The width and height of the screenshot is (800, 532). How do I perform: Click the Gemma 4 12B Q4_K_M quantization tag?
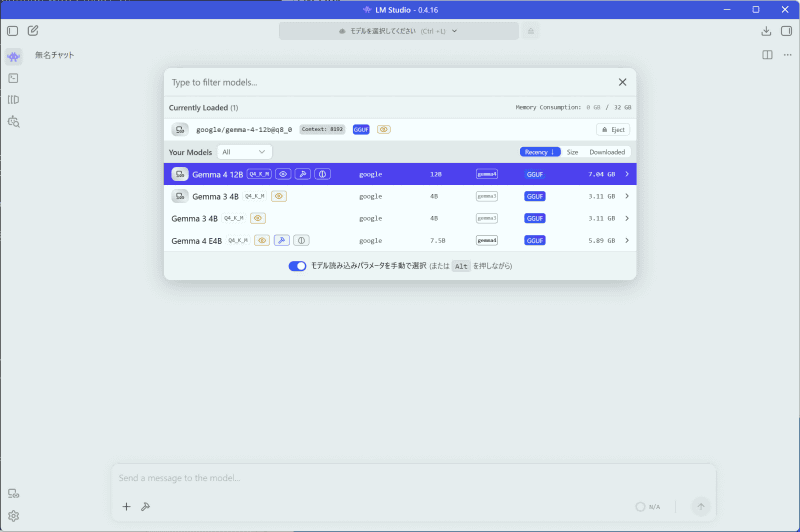[x=259, y=174]
